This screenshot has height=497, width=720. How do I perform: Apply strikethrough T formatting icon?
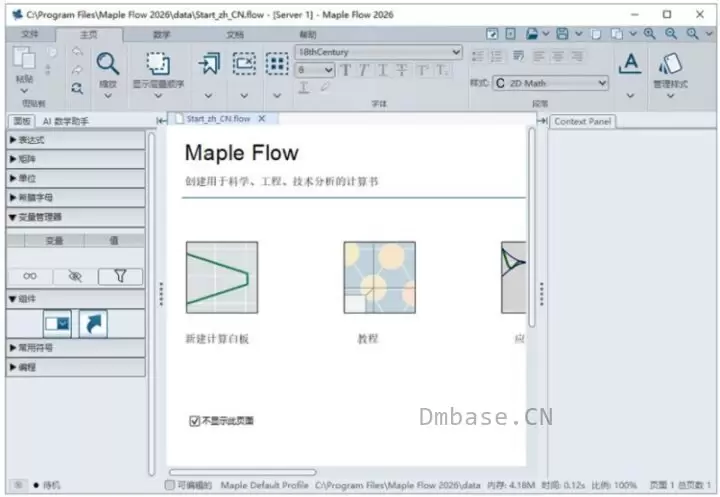(402, 70)
